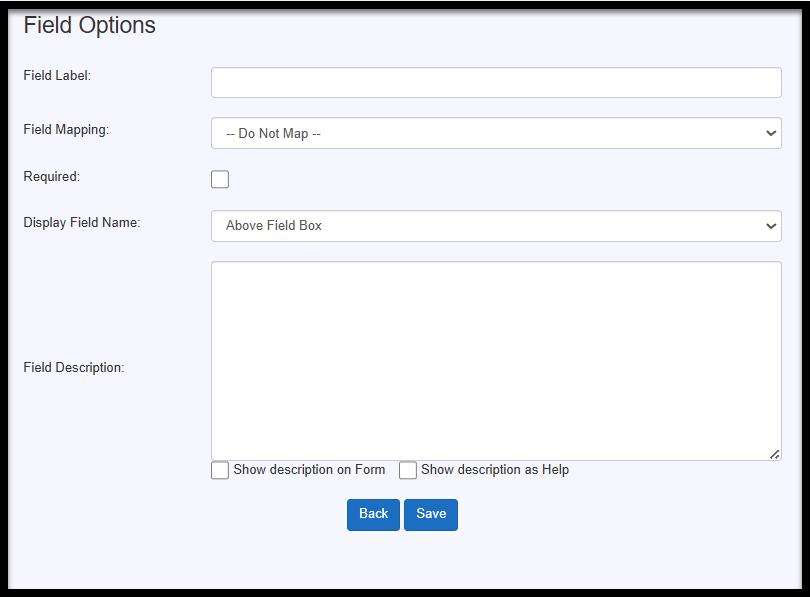Image resolution: width=810 pixels, height=597 pixels.
Task: Click the "Required:" caption text
Action: click(52, 177)
